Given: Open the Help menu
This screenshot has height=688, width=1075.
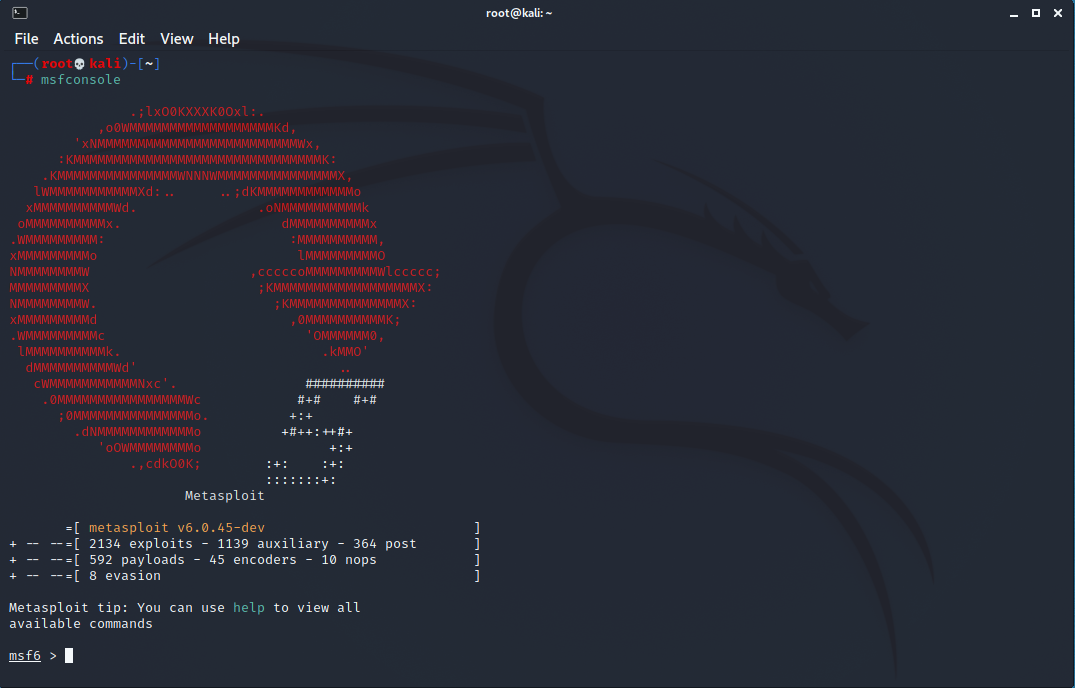Looking at the screenshot, I should [x=224, y=39].
